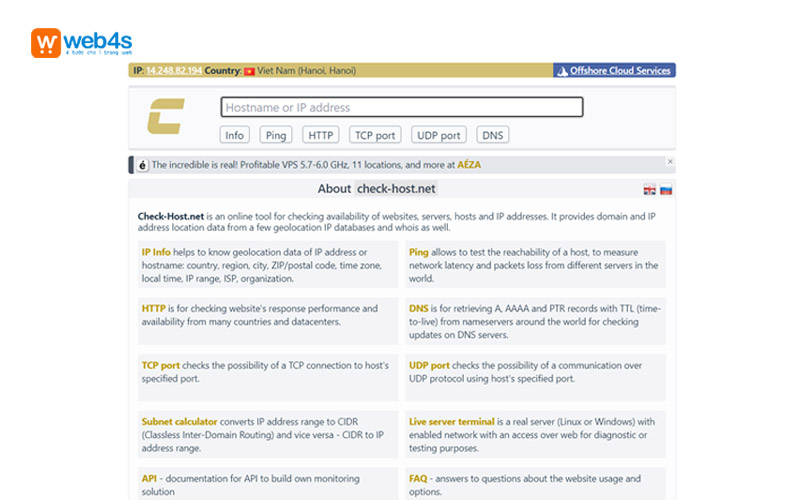Viewport: 800px width, 500px height.
Task: Open the API documentation link
Action: coord(149,479)
